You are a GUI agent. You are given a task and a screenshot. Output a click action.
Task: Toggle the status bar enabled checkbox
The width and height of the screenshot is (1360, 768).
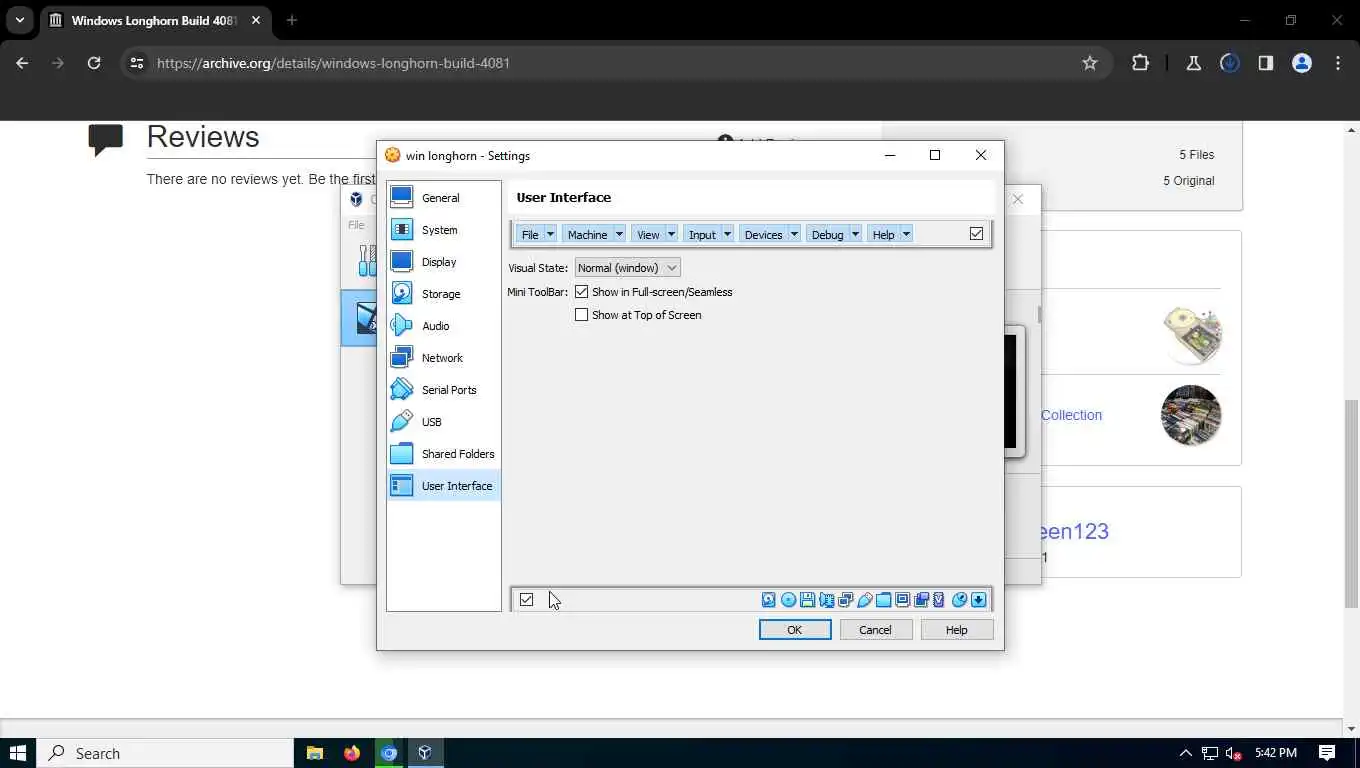coord(527,600)
